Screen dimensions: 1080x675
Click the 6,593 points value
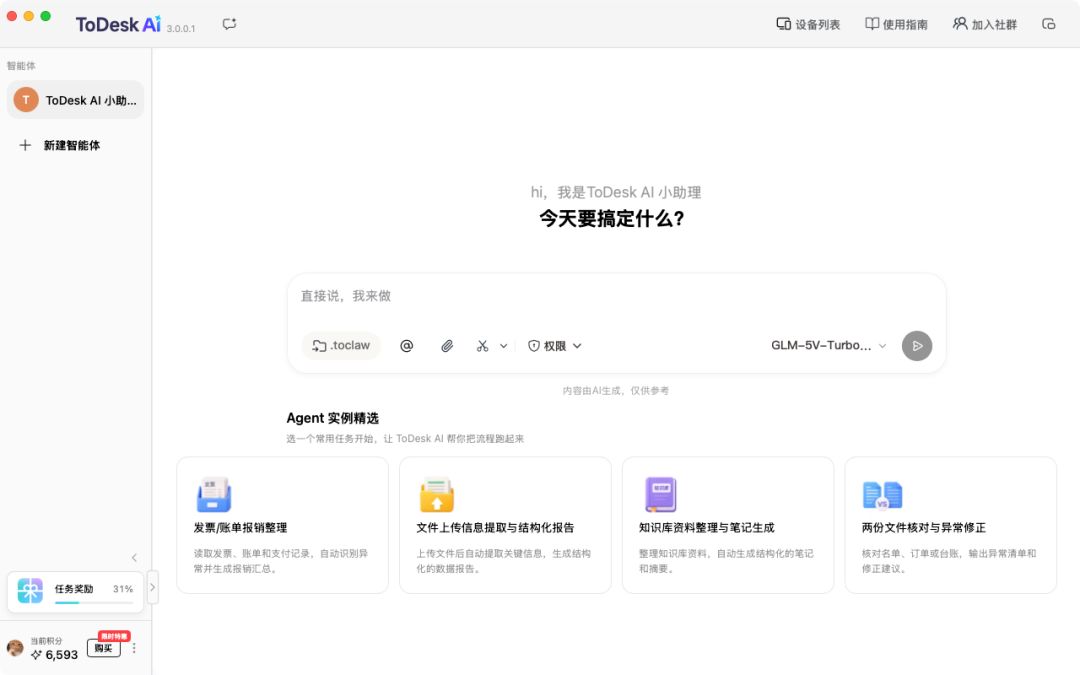(61, 655)
